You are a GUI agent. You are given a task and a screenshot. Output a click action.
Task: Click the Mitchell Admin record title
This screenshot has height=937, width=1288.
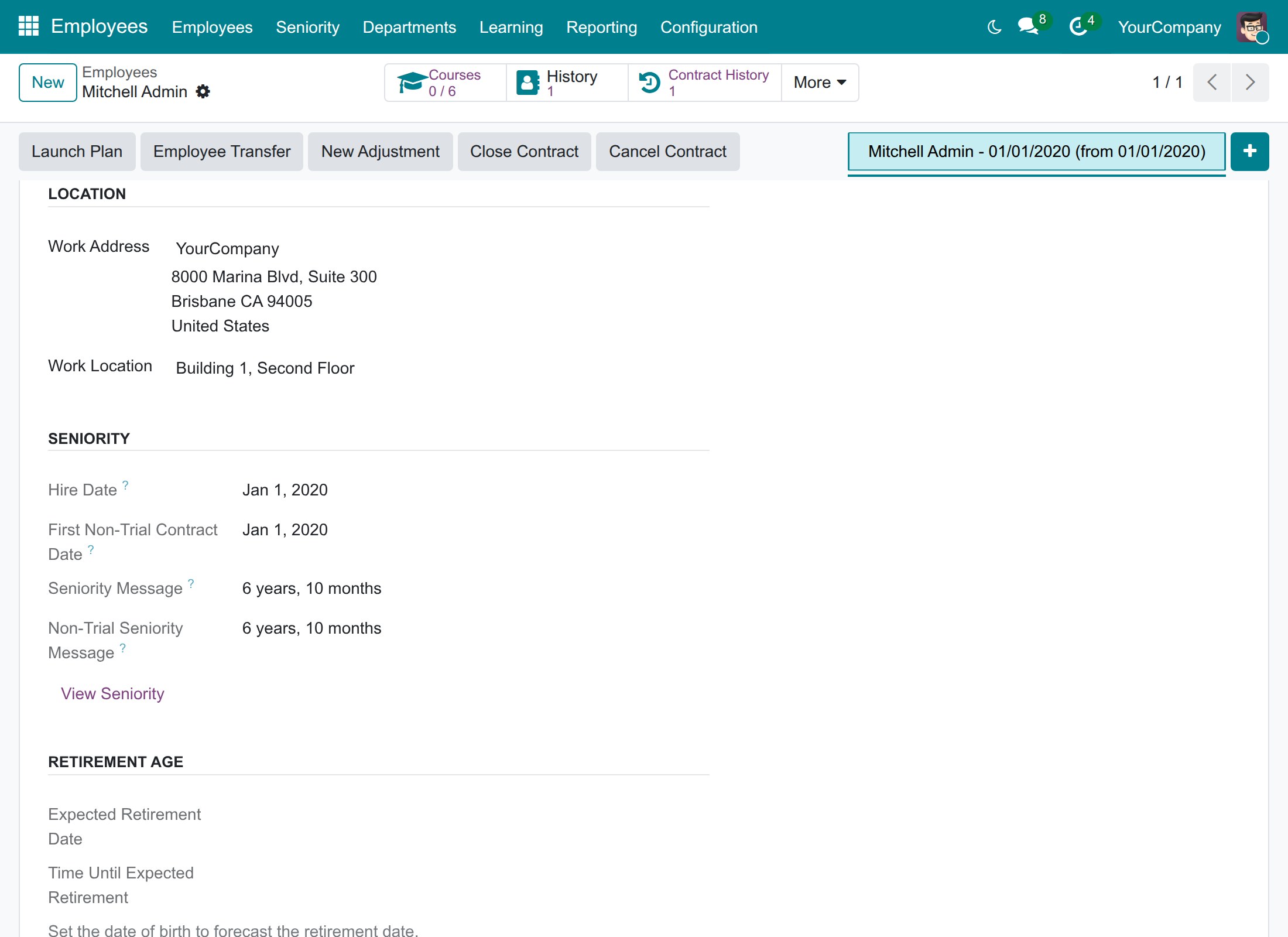[135, 91]
